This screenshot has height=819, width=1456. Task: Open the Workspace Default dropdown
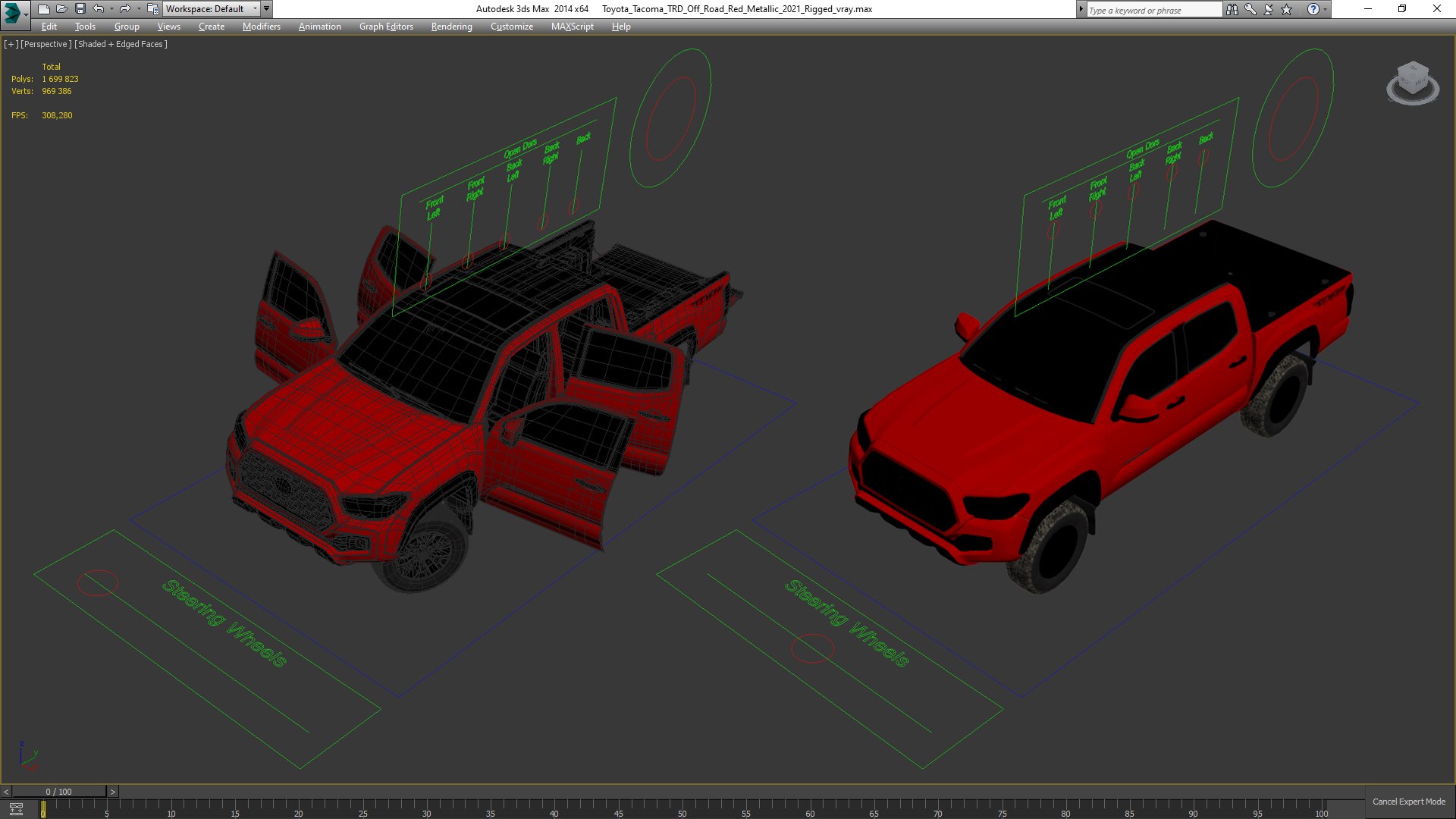tap(211, 9)
